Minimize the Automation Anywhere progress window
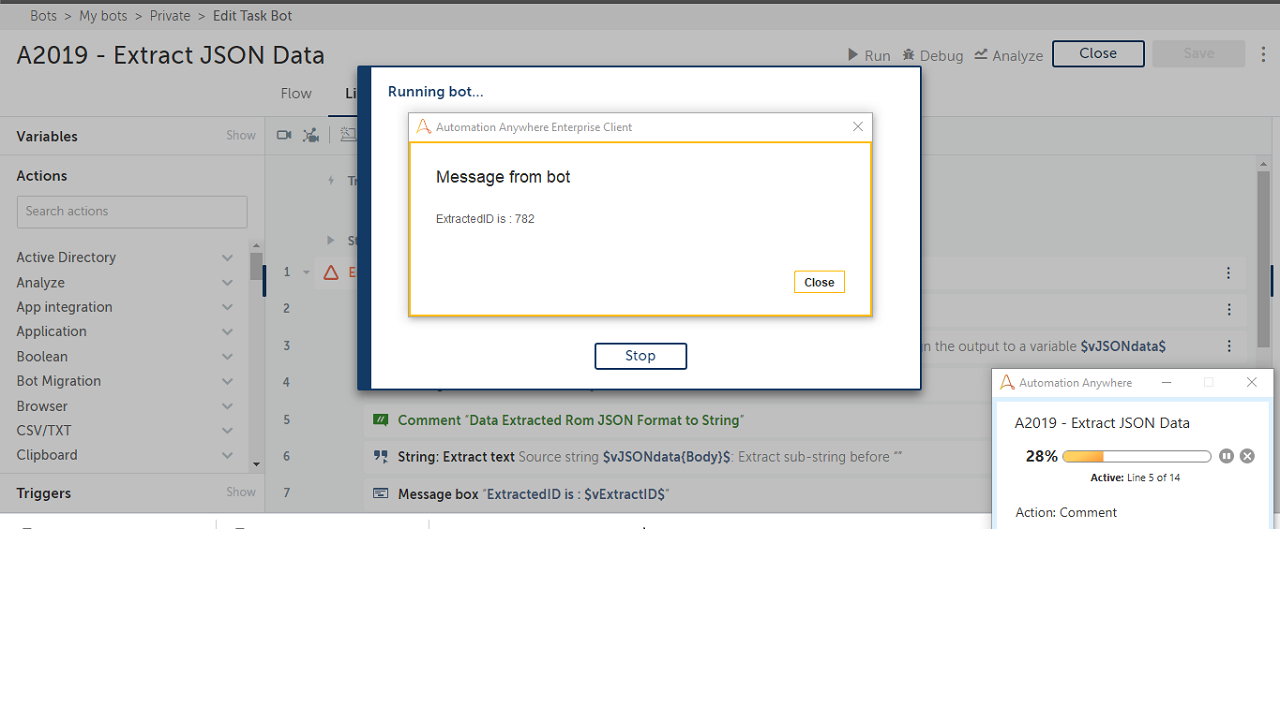The image size is (1280, 720). tap(1166, 383)
